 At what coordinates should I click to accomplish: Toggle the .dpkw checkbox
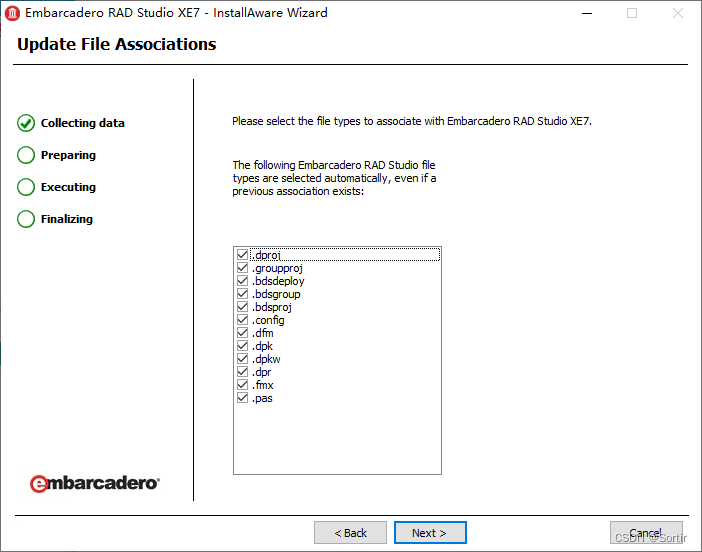click(x=242, y=359)
